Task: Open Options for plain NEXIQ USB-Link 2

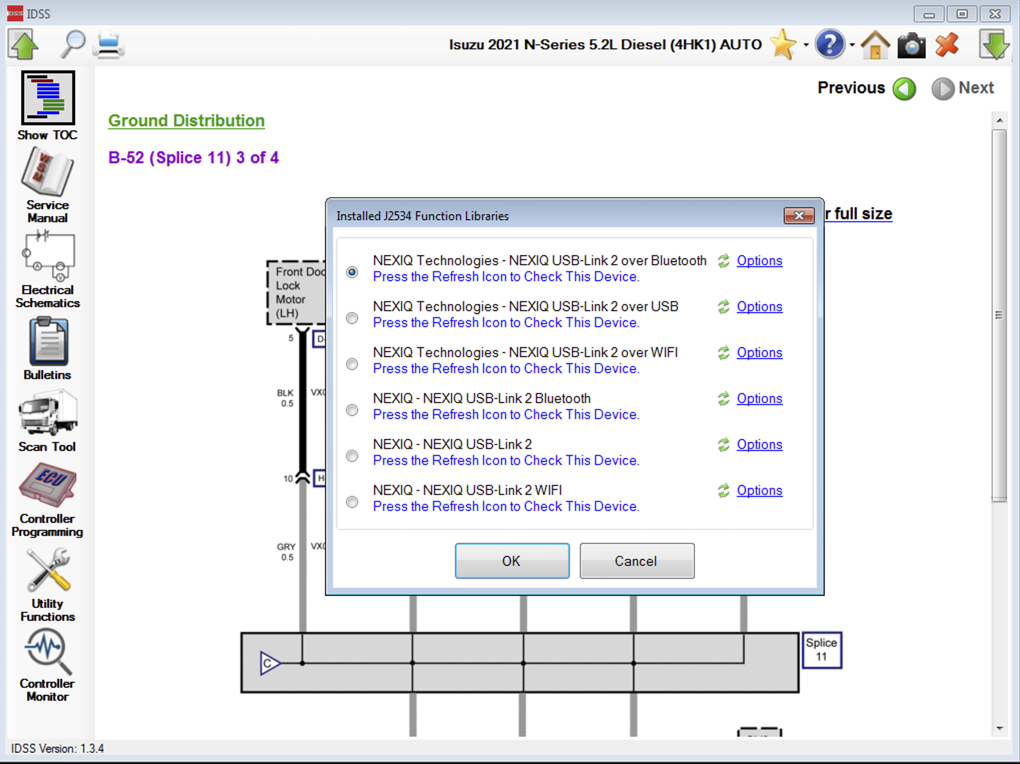Action: (759, 445)
